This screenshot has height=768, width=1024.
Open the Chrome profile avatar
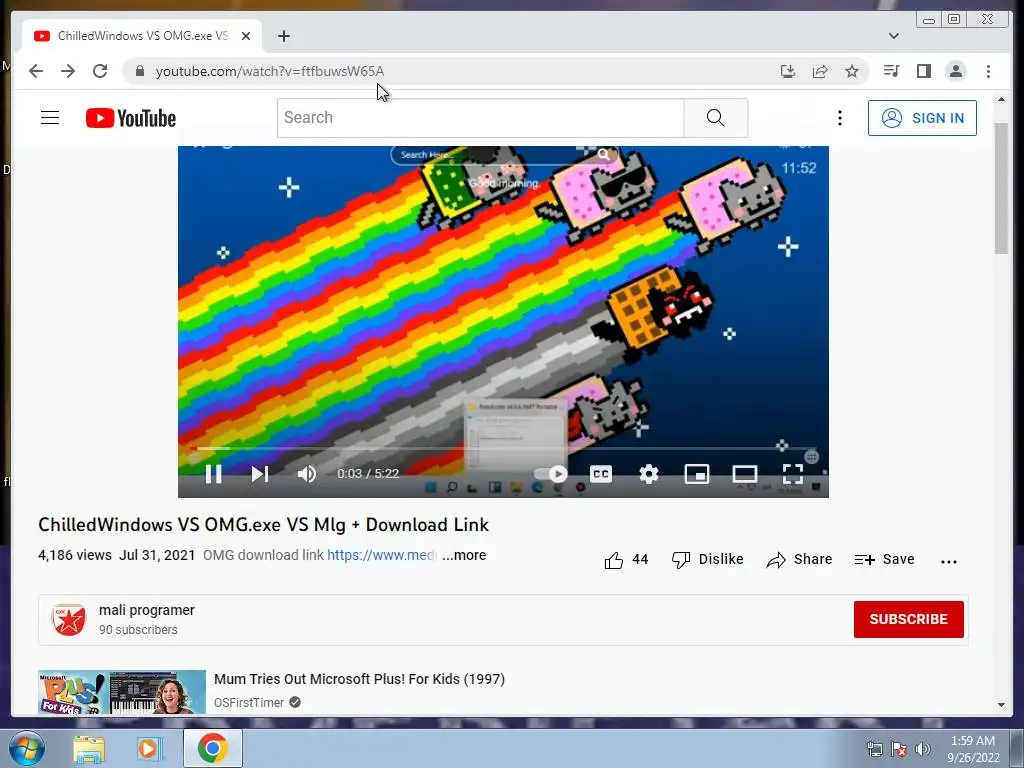955,71
